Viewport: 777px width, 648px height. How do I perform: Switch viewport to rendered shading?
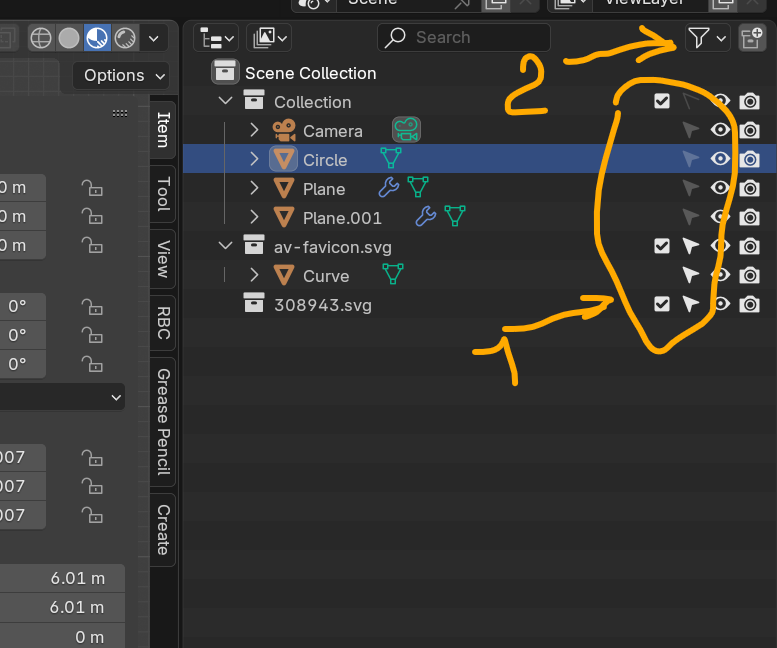pyautogui.click(x=125, y=39)
